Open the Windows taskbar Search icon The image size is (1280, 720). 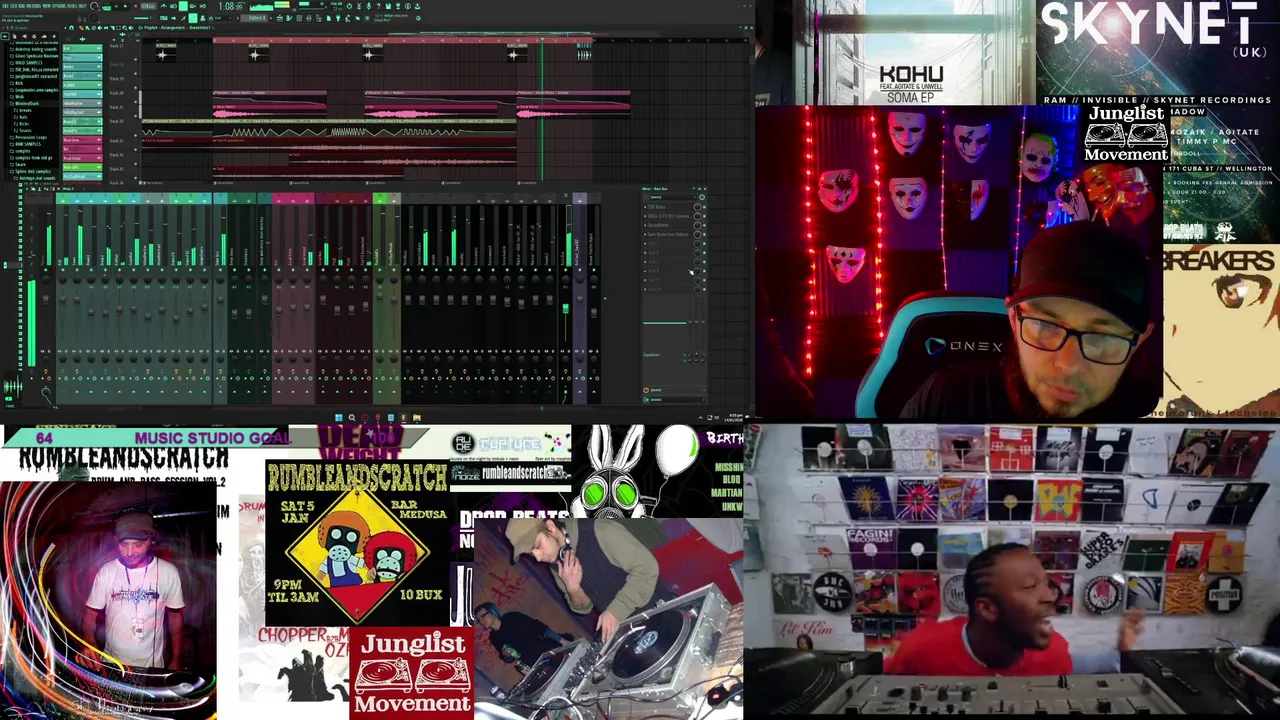351,417
